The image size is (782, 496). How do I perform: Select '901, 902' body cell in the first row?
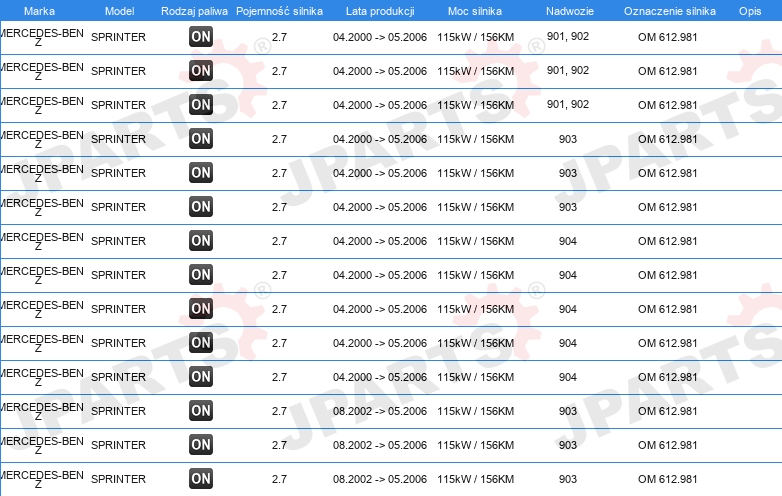(x=568, y=36)
